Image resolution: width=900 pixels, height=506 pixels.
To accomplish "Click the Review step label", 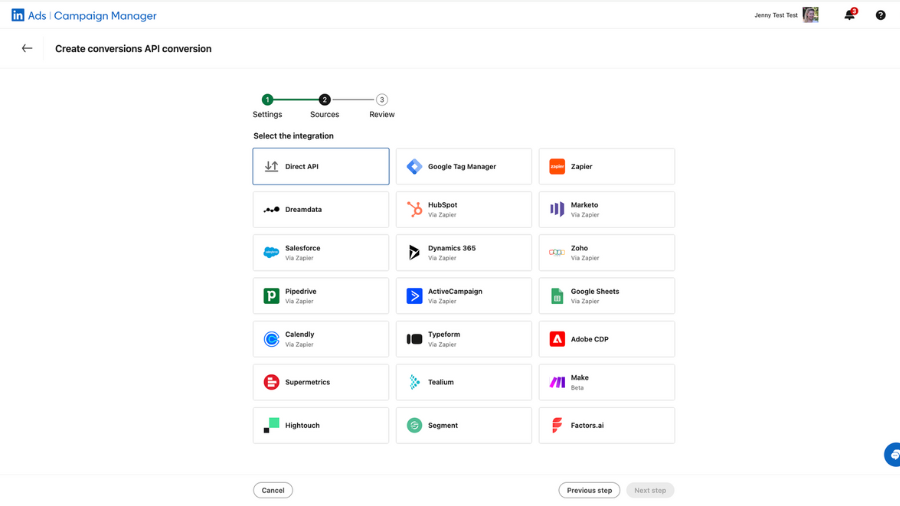I will tap(382, 114).
